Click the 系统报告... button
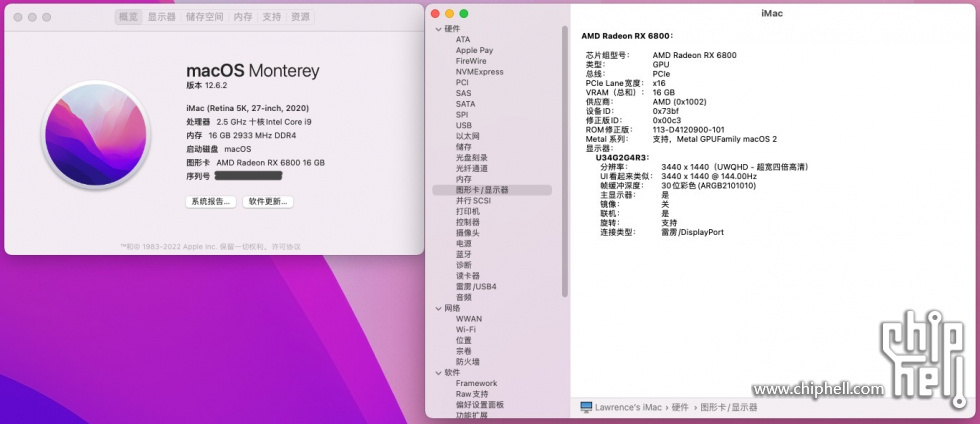The height and width of the screenshot is (424, 980). pos(211,202)
